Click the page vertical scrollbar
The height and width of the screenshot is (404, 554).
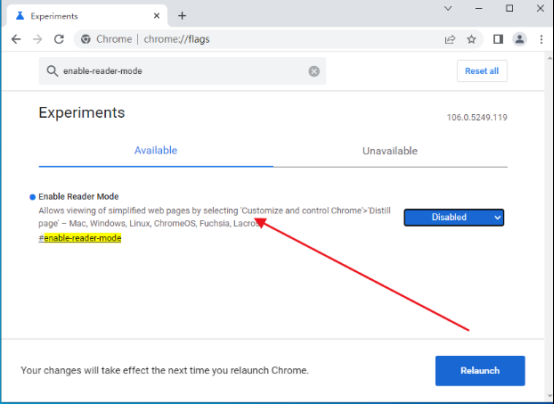click(549, 226)
